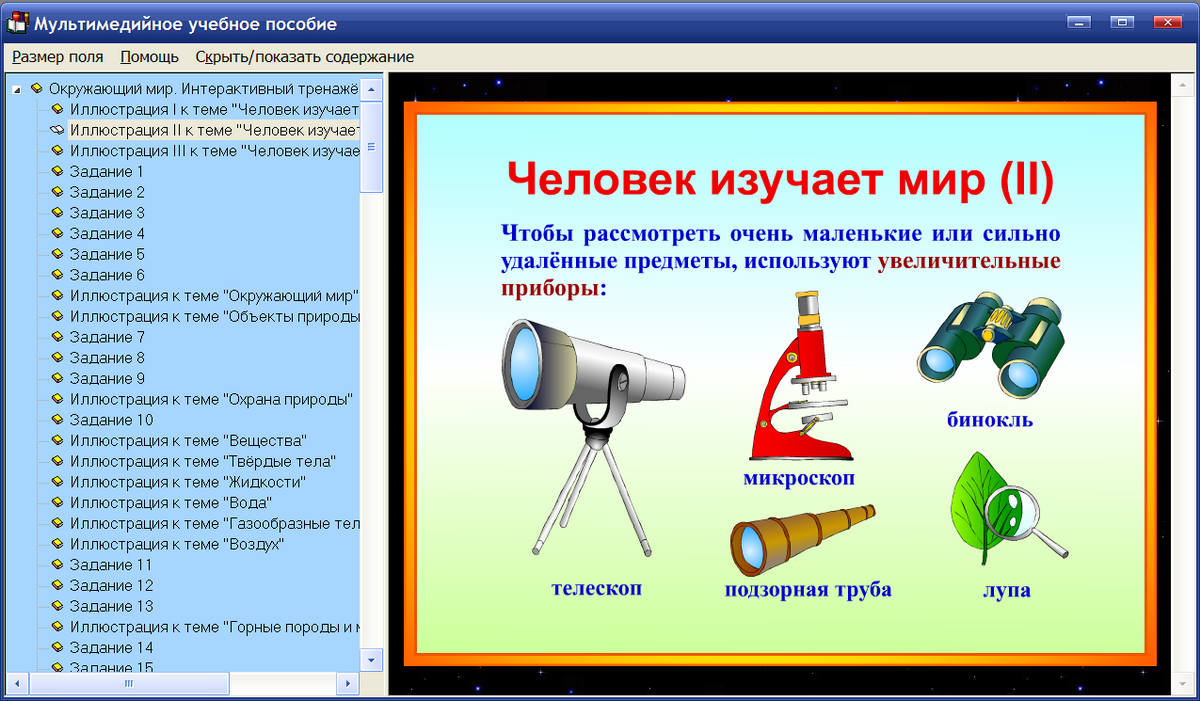Click the book icon next to "Задание 1"
Screen dimensions: 1200x701
point(58,171)
